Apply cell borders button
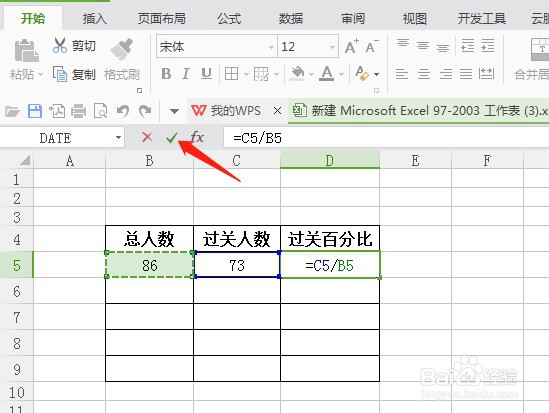This screenshot has width=549, height=413. 231,74
